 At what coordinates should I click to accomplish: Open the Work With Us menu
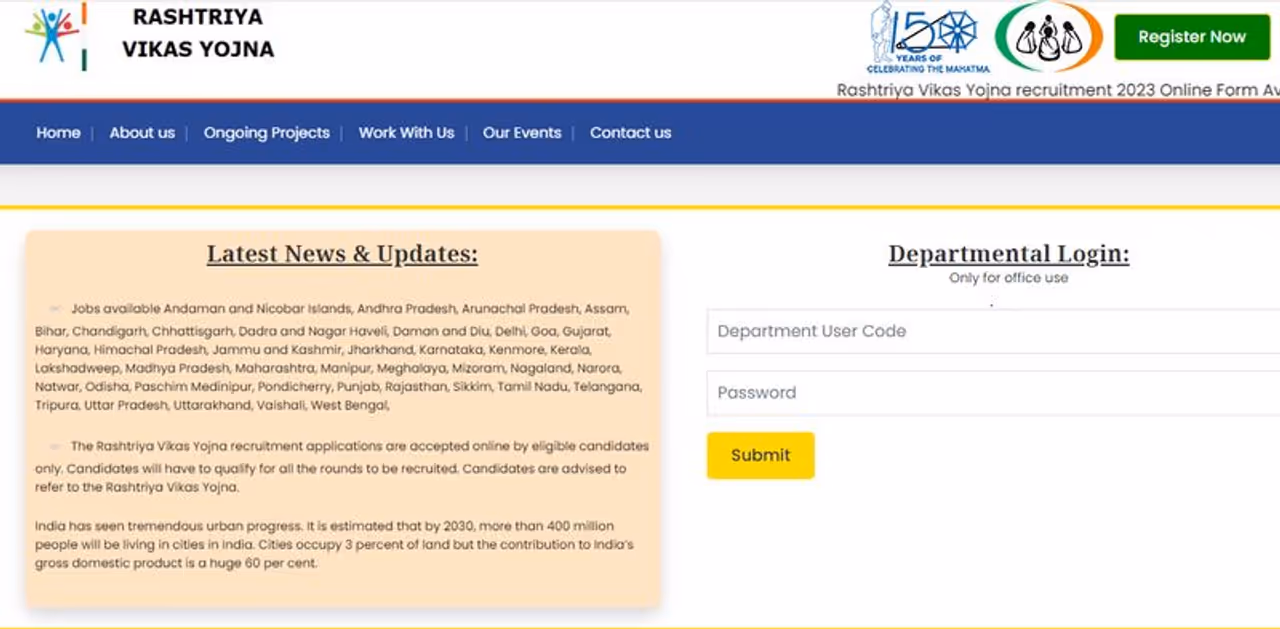406,133
